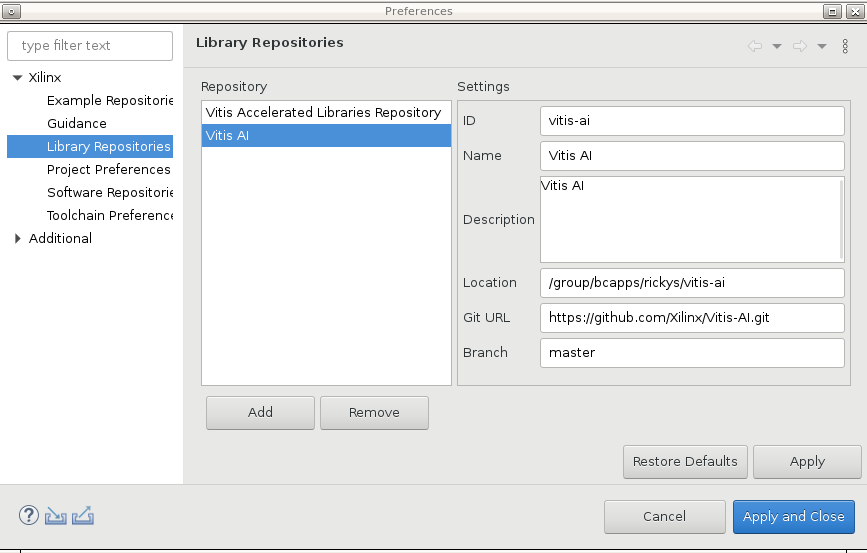Click the Remove repository button
Viewport: 867px width, 553px height.
(374, 412)
